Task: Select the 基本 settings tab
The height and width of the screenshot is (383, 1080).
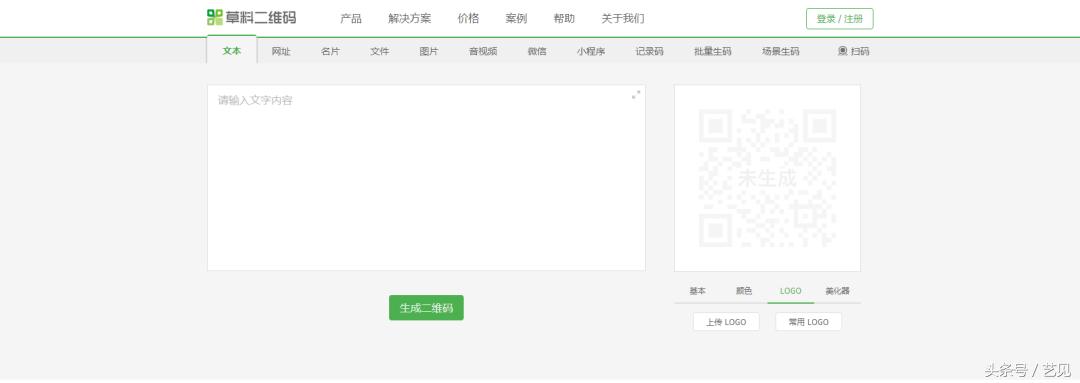Action: pyautogui.click(x=698, y=291)
